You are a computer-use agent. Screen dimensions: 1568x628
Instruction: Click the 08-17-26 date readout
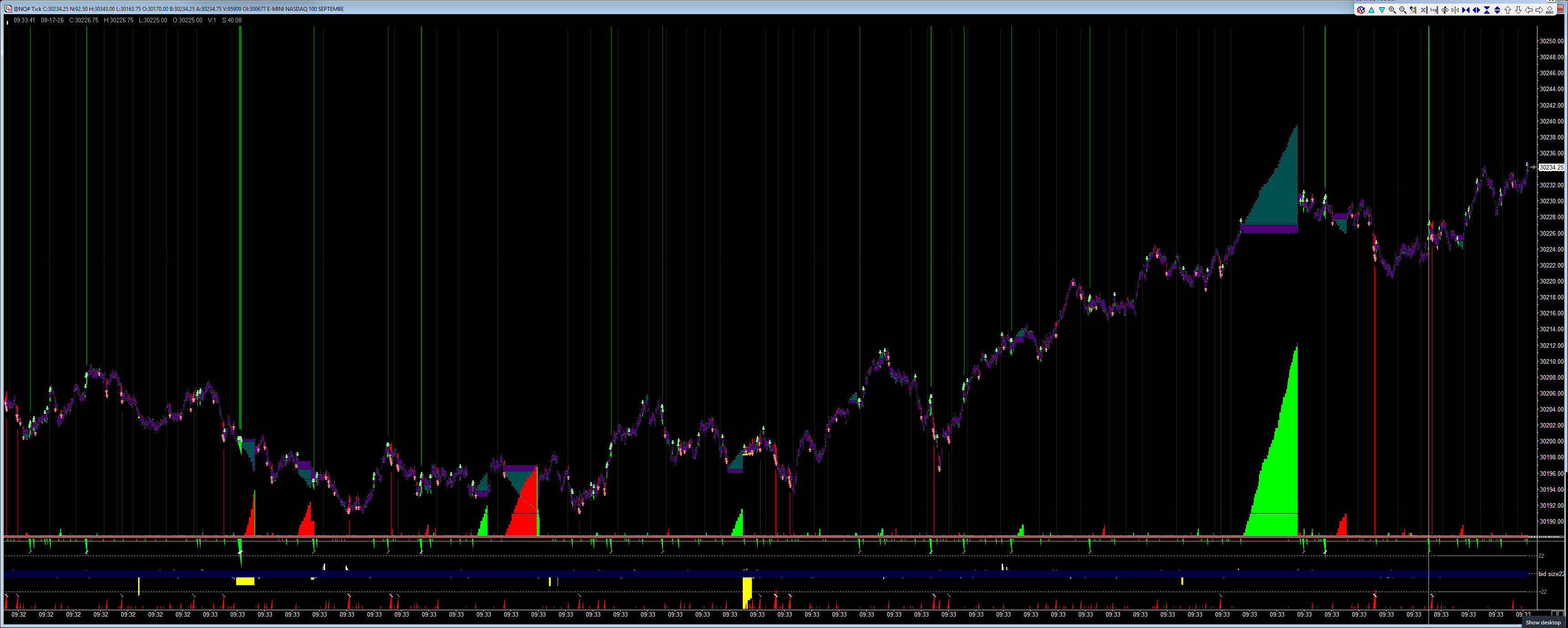pyautogui.click(x=52, y=20)
